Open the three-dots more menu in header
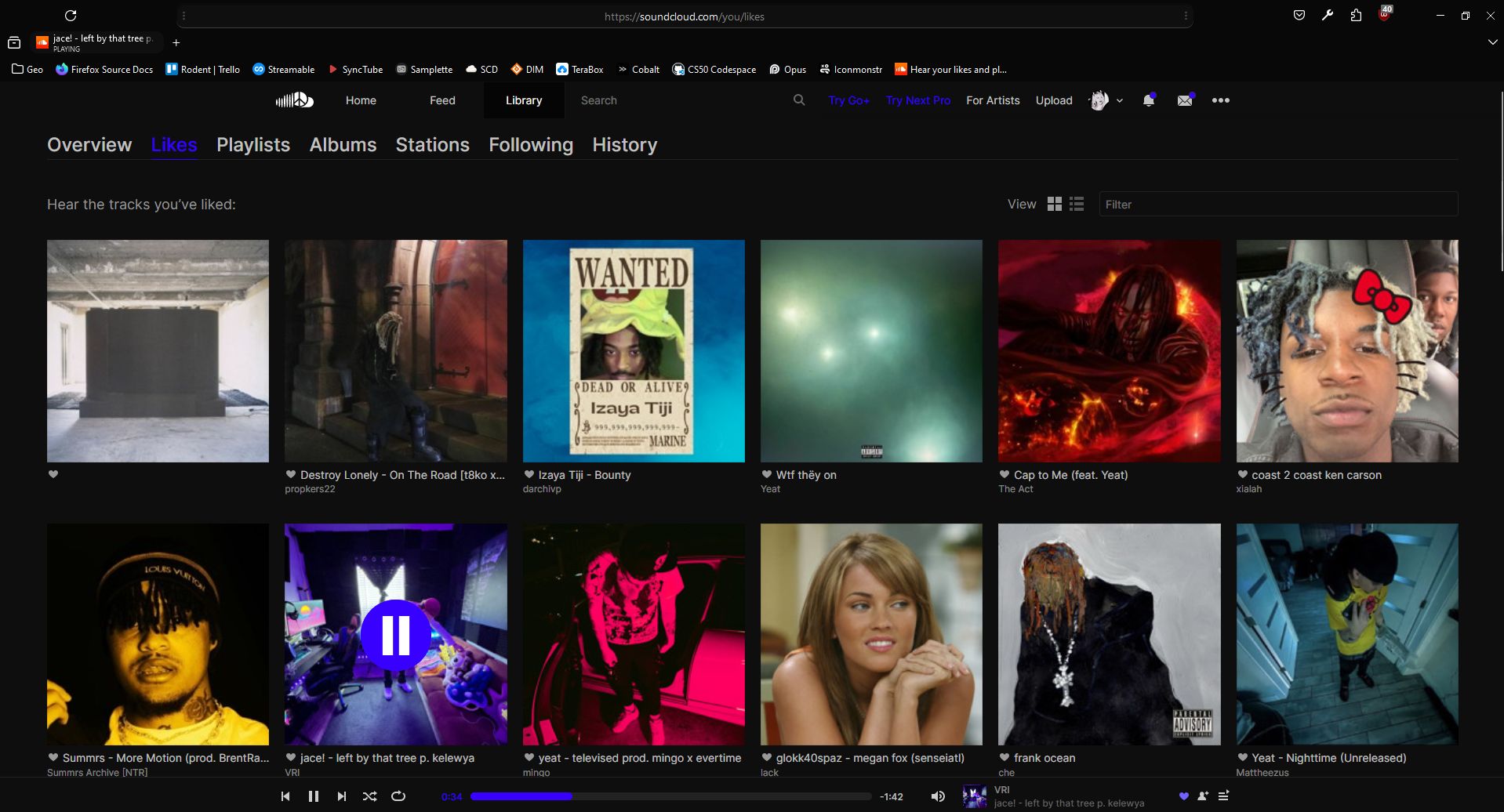The height and width of the screenshot is (812, 1504). coord(1221,100)
